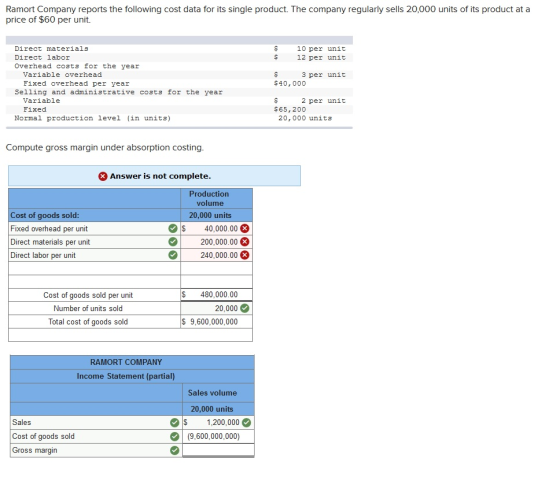Click red X icon beside 200,000.00 value
This screenshot has height=495, width=560.
point(245,242)
